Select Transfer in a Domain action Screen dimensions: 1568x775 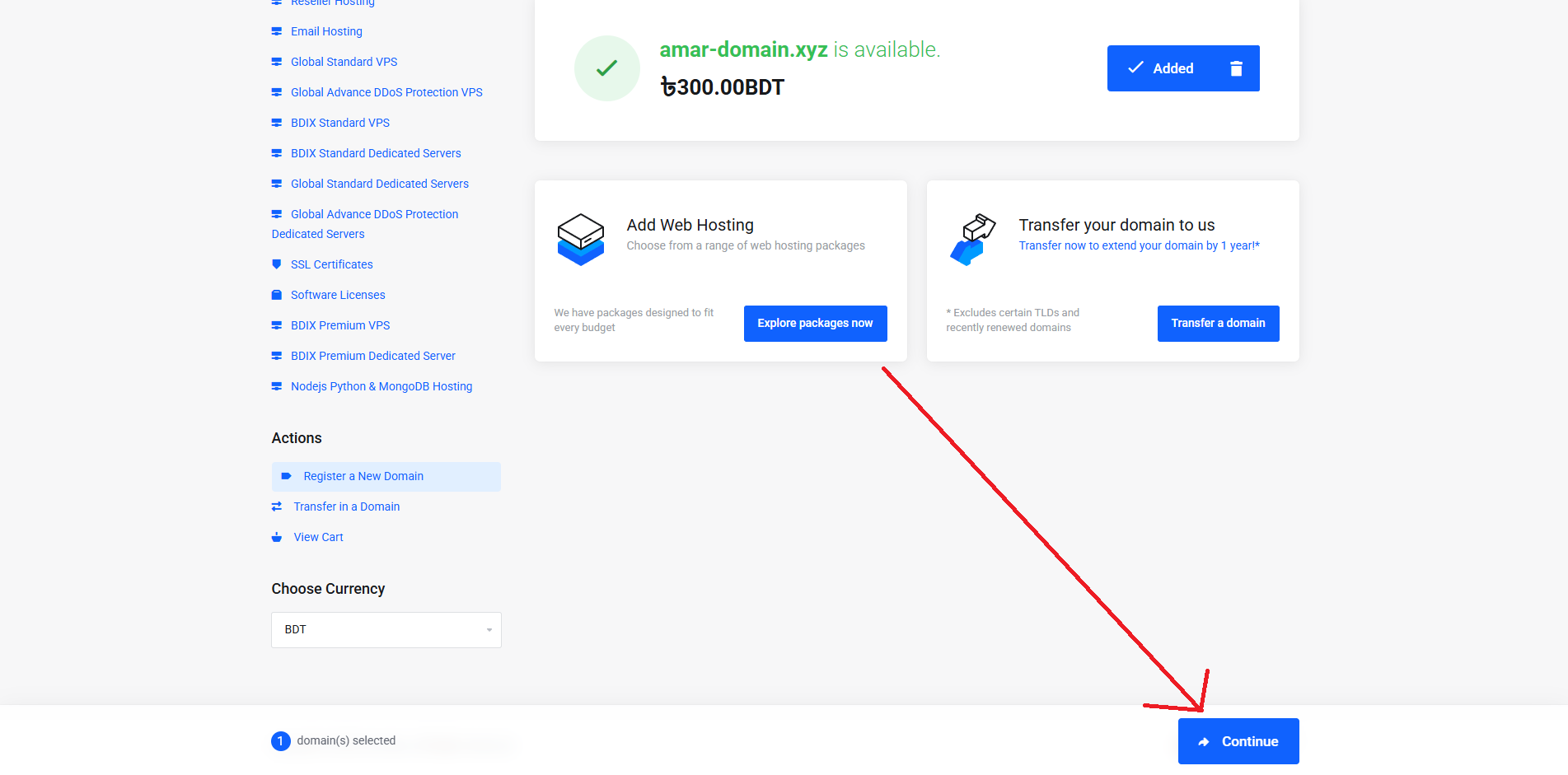point(347,507)
